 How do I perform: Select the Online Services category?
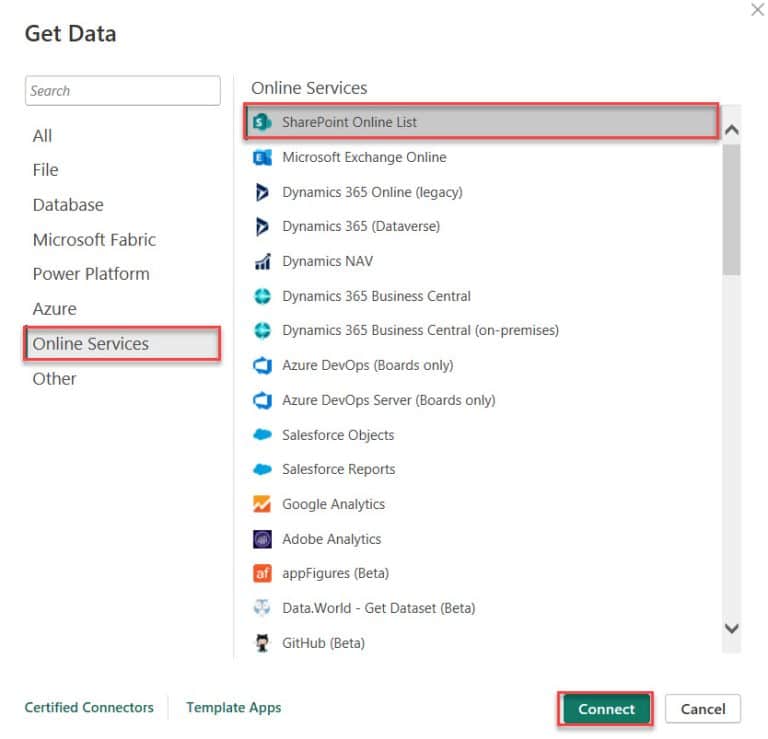[x=122, y=344]
